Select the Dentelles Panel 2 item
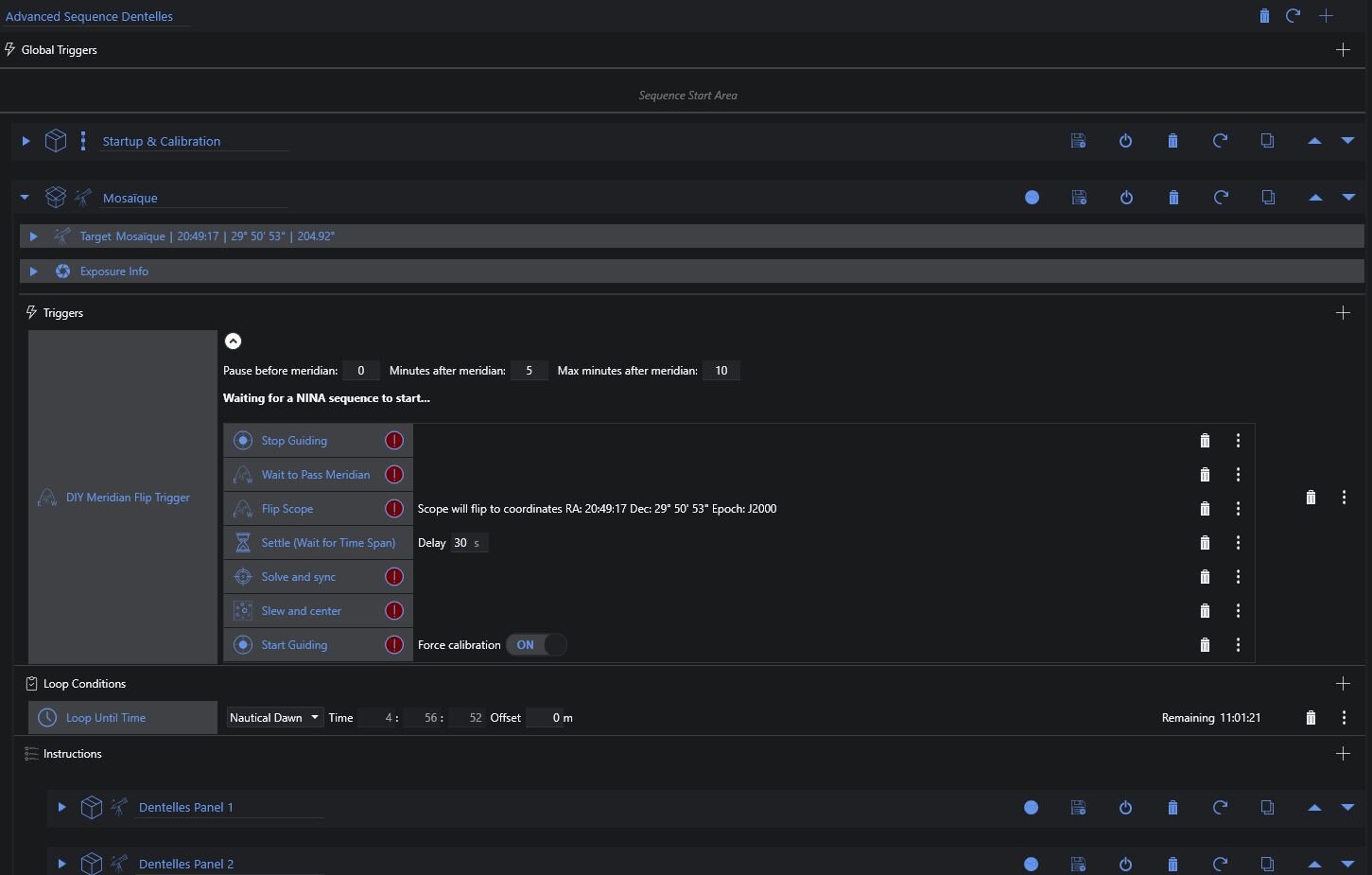The image size is (1372, 875). coord(185,864)
